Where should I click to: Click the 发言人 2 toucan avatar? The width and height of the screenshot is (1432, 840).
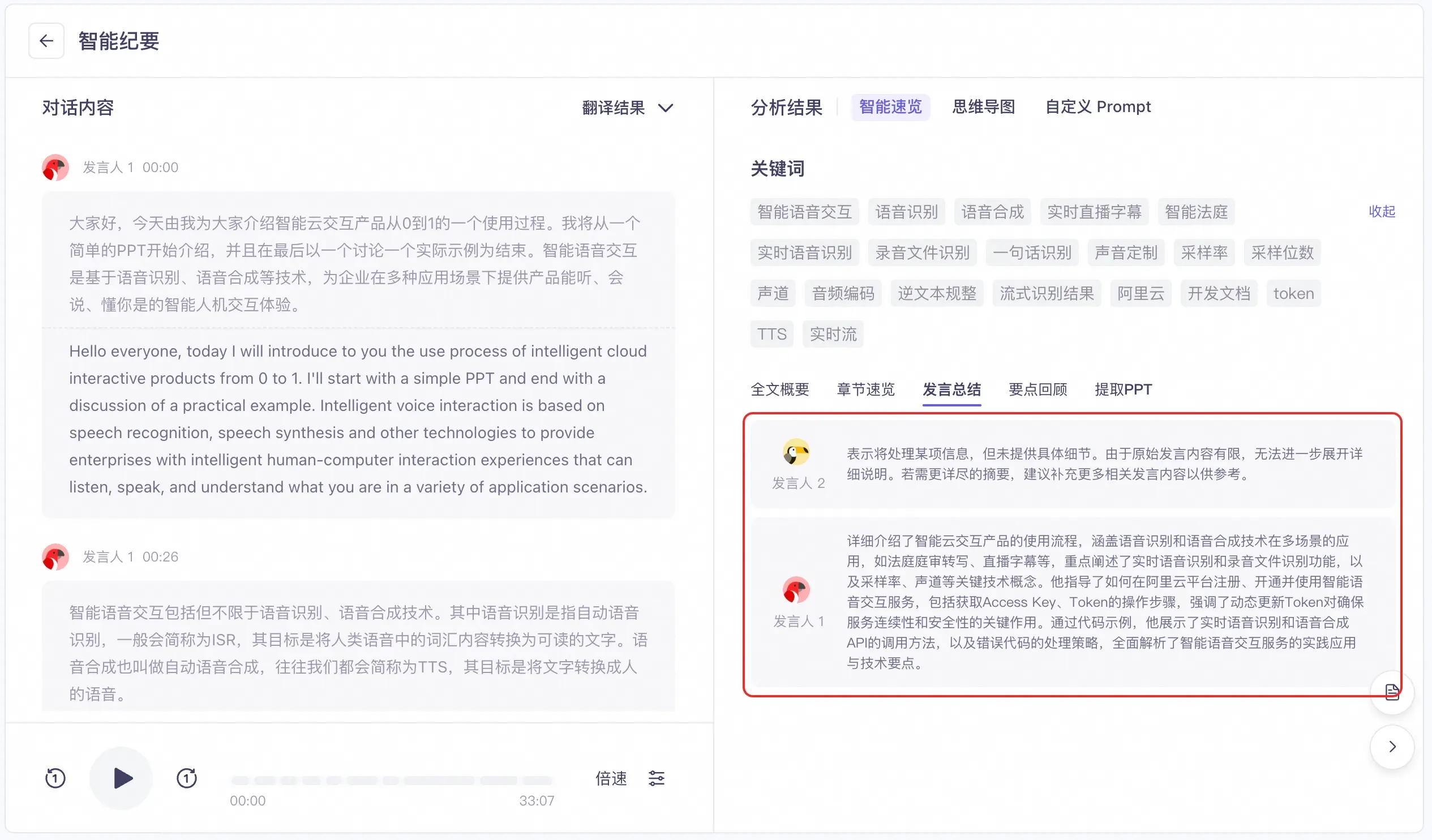click(x=796, y=452)
